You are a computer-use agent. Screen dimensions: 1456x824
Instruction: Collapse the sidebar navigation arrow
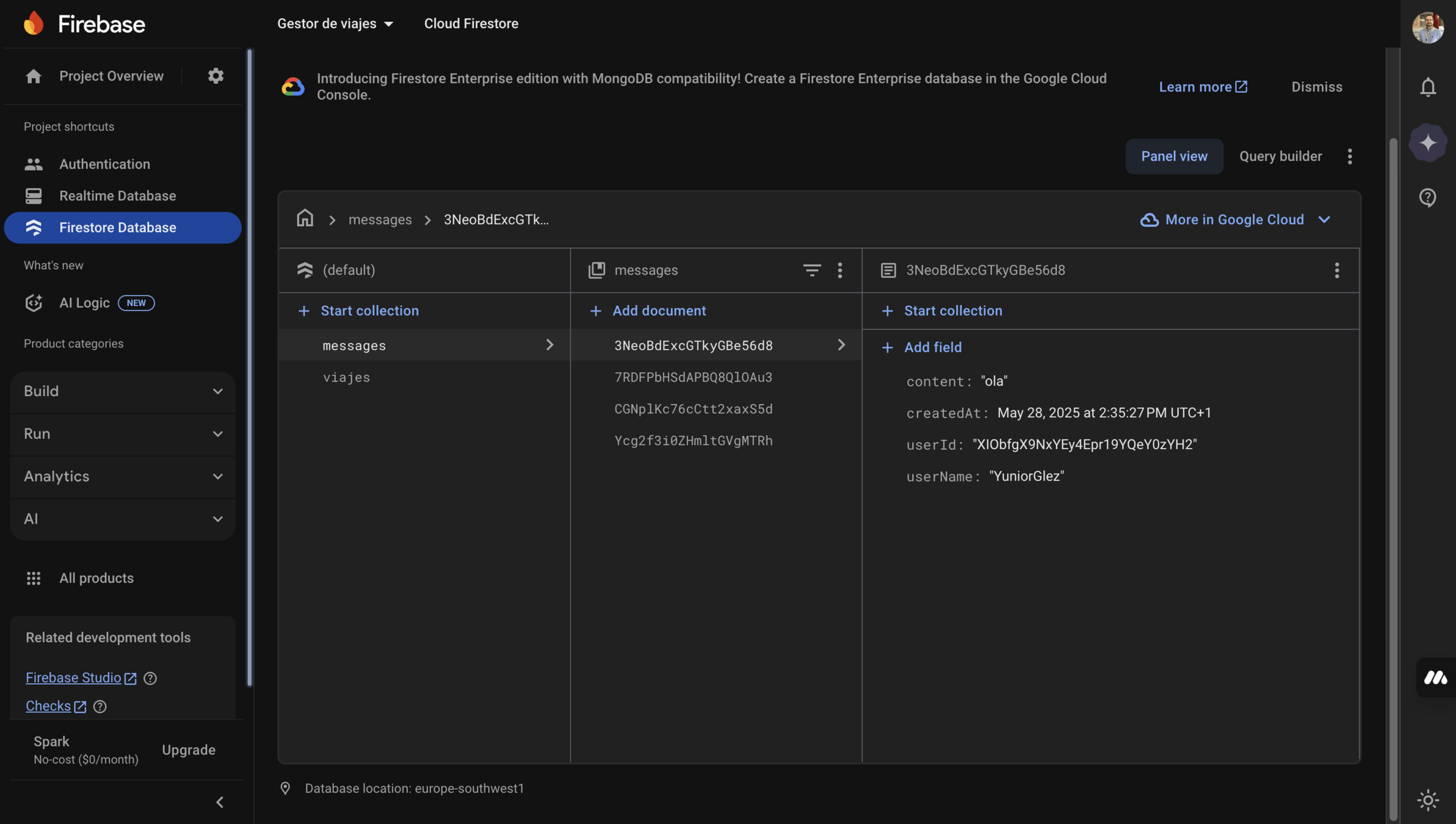[220, 802]
